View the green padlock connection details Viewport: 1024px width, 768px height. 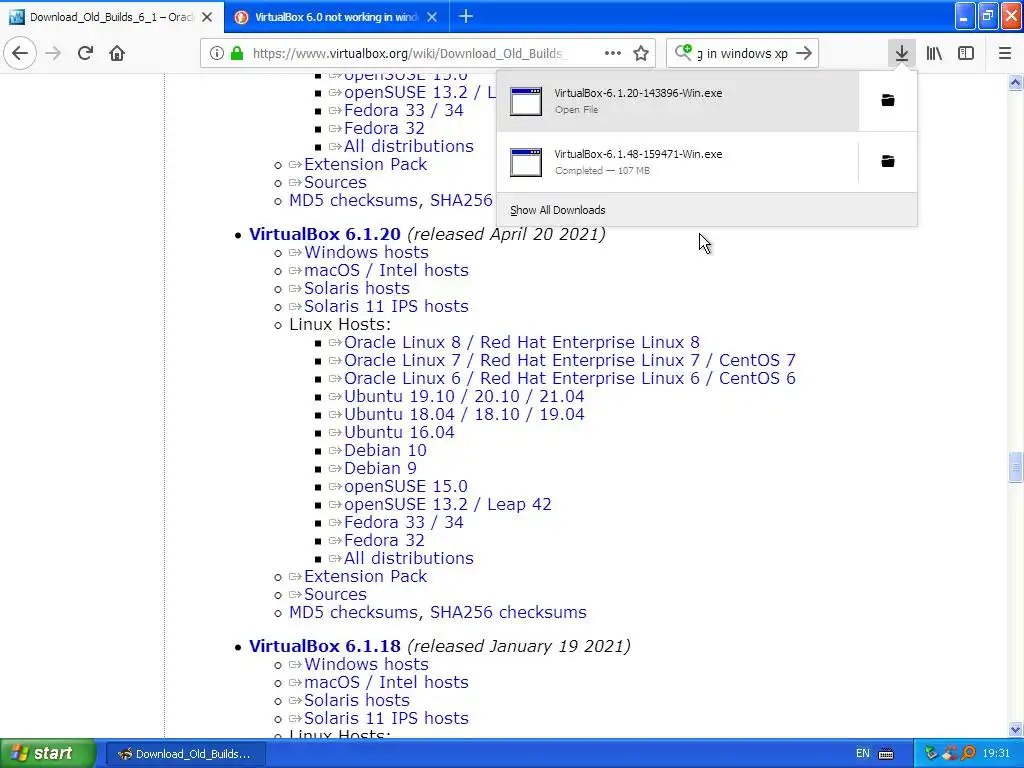tap(237, 53)
